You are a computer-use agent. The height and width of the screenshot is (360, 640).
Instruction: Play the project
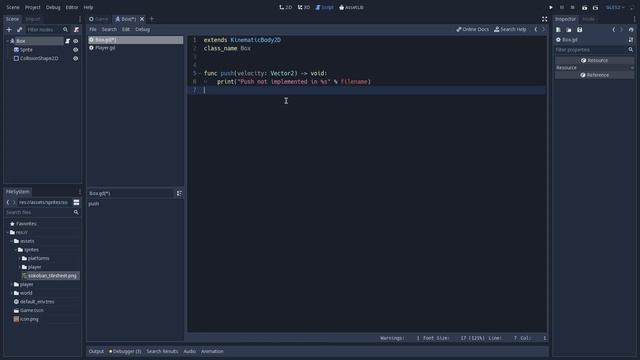[x=551, y=8]
